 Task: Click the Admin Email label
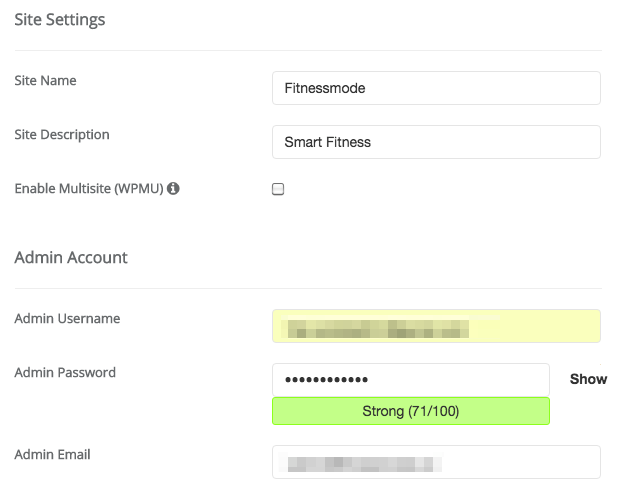[52, 454]
